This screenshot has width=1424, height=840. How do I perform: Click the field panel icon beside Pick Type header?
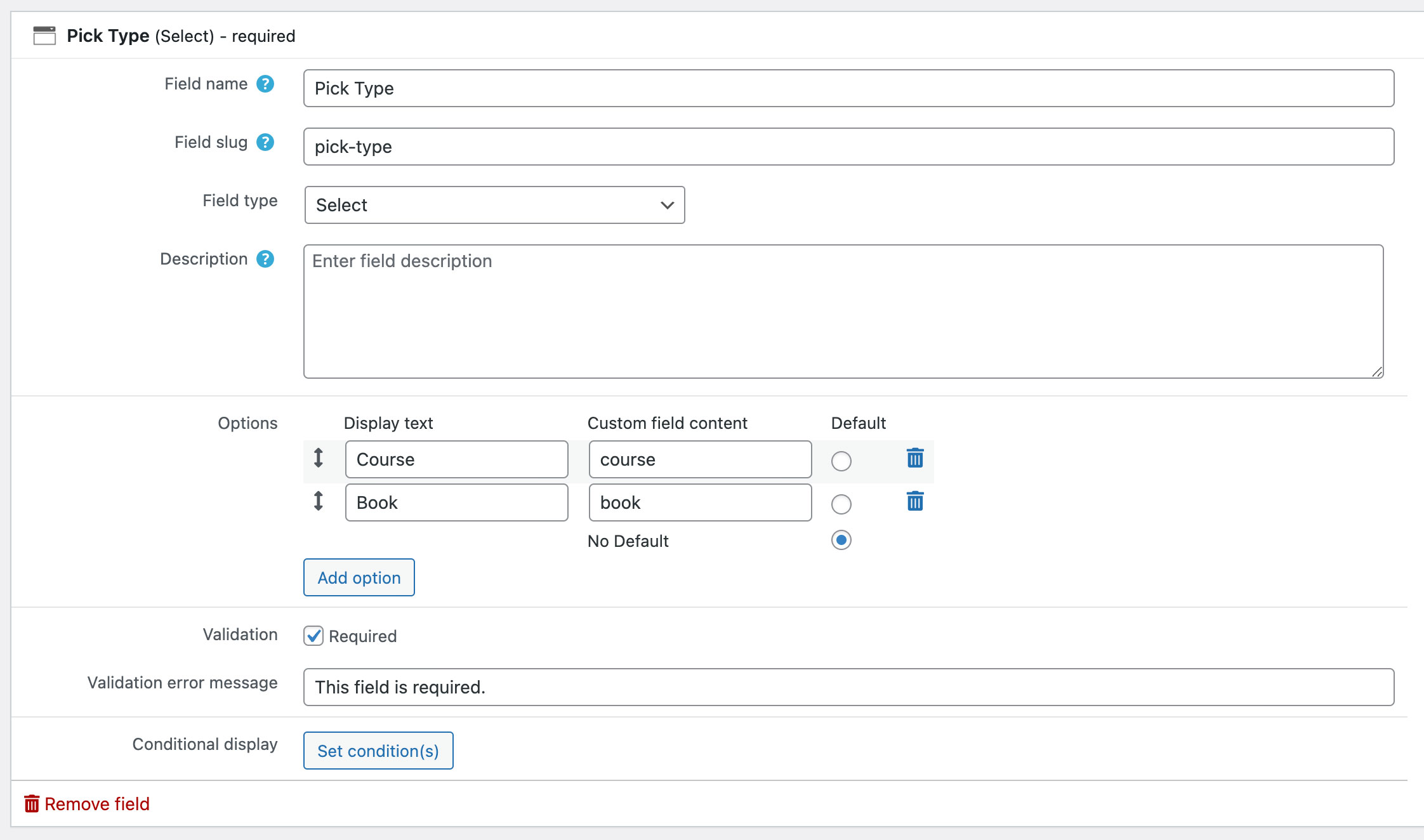click(x=44, y=36)
